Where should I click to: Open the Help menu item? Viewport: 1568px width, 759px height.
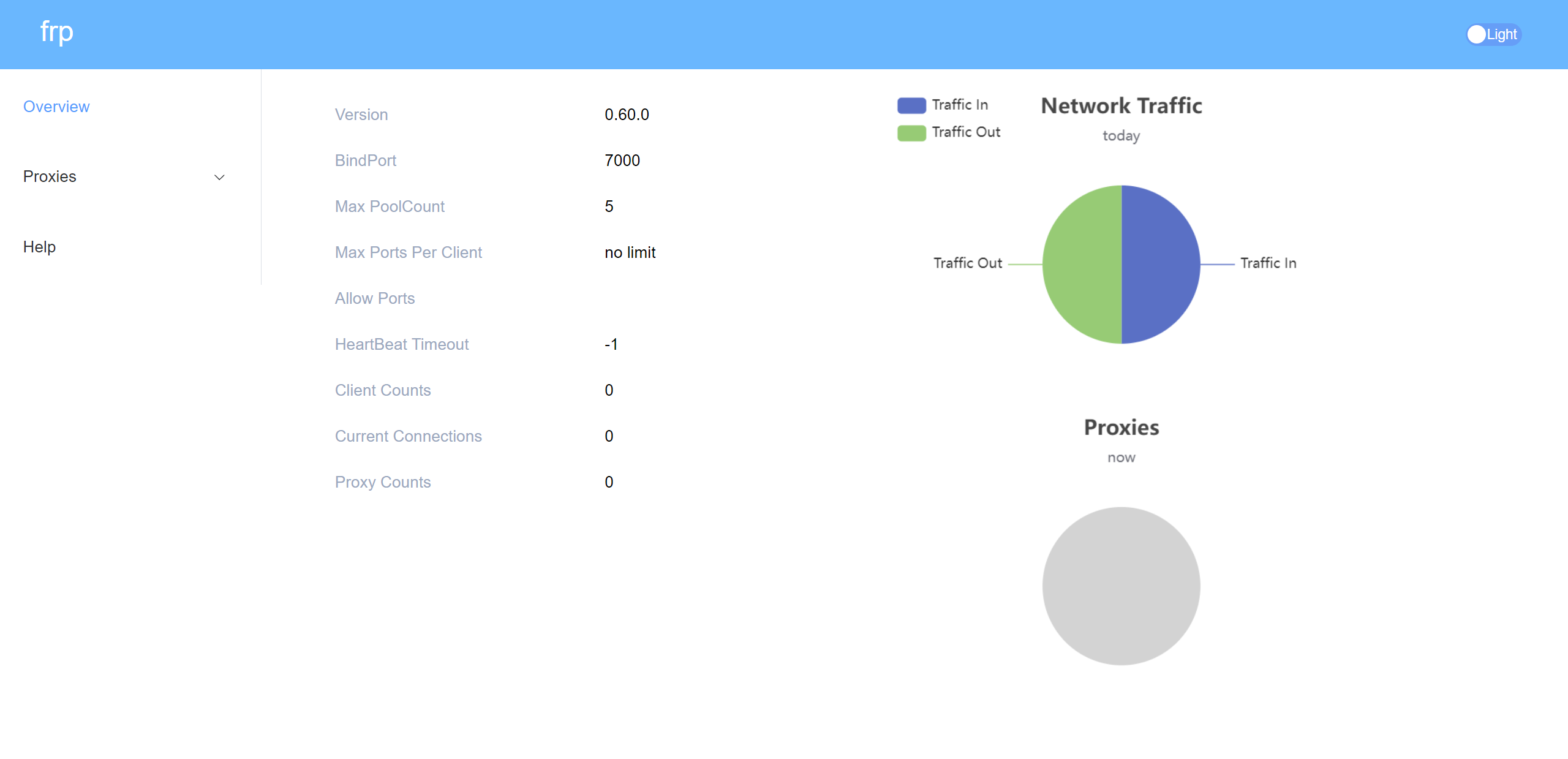click(x=39, y=247)
